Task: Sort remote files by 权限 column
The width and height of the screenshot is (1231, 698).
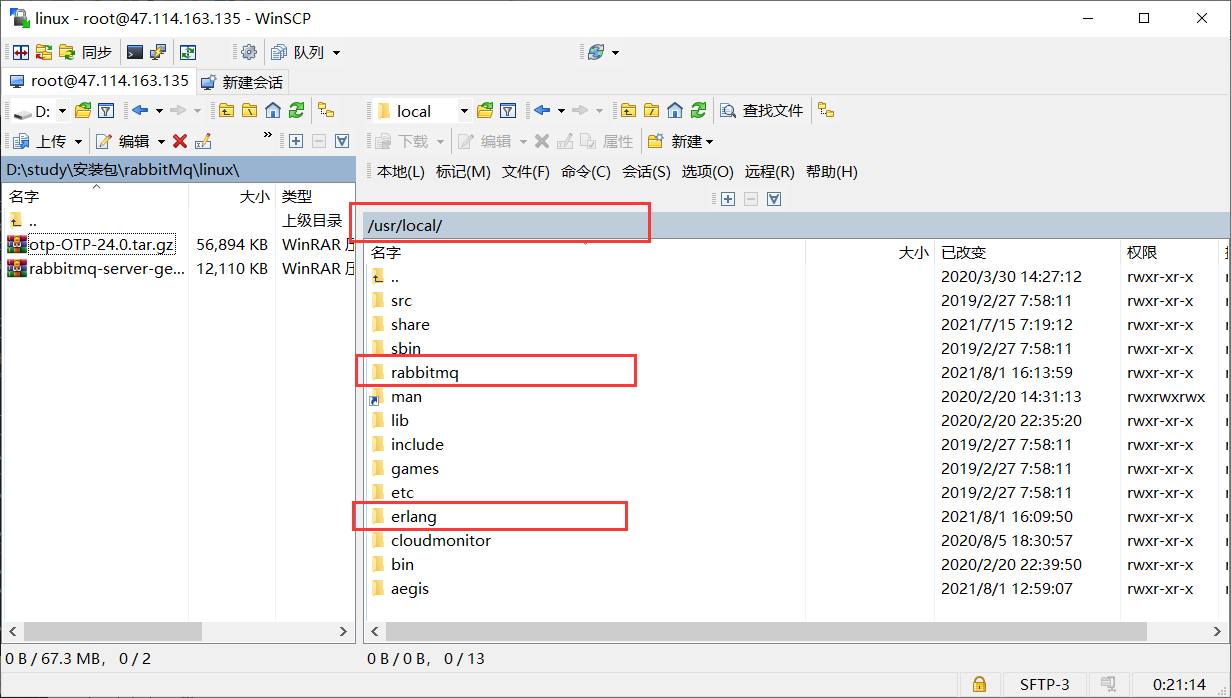Action: [1170, 253]
